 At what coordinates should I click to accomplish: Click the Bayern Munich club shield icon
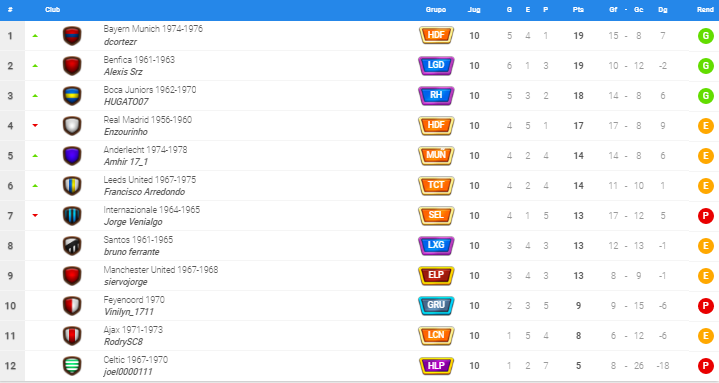click(72, 36)
